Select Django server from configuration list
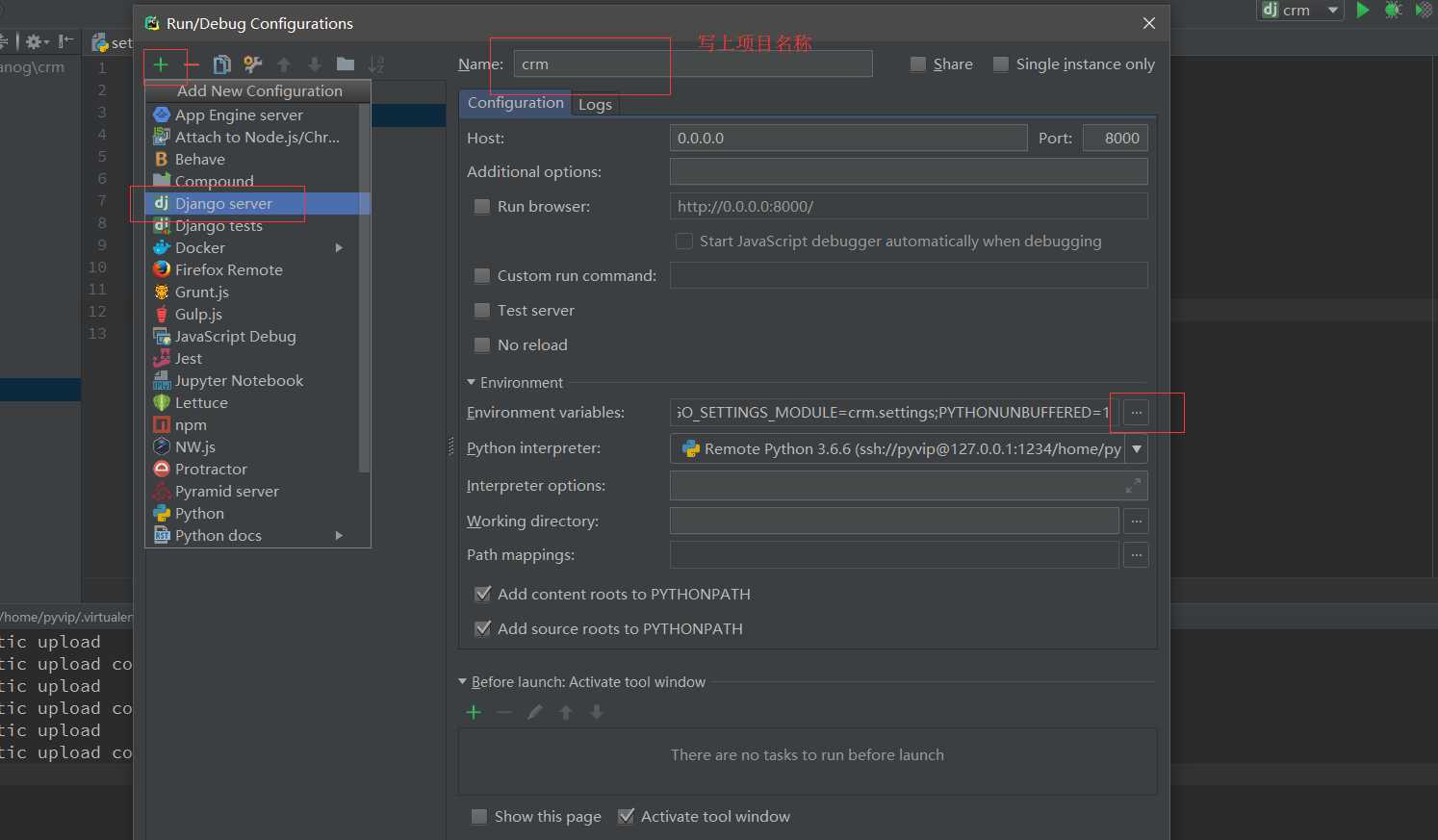Viewport: 1438px width, 840px height. point(257,204)
